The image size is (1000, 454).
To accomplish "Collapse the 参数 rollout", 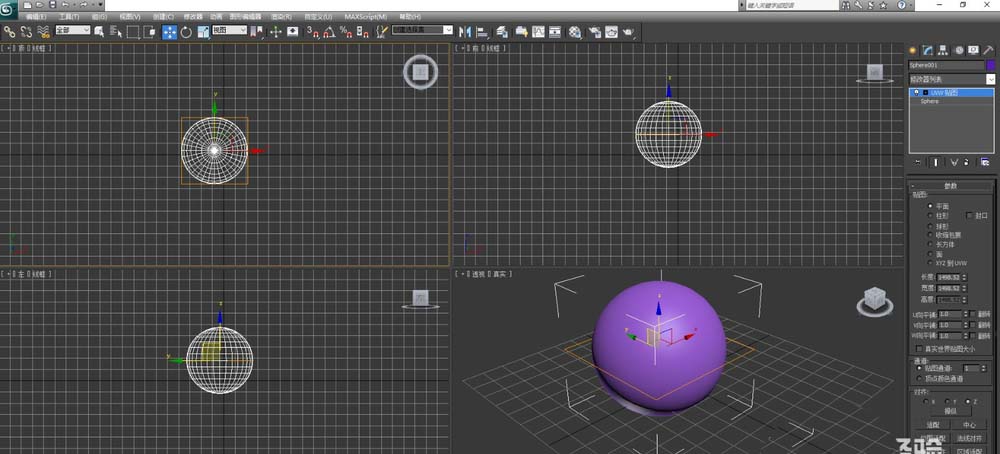I will (x=951, y=186).
